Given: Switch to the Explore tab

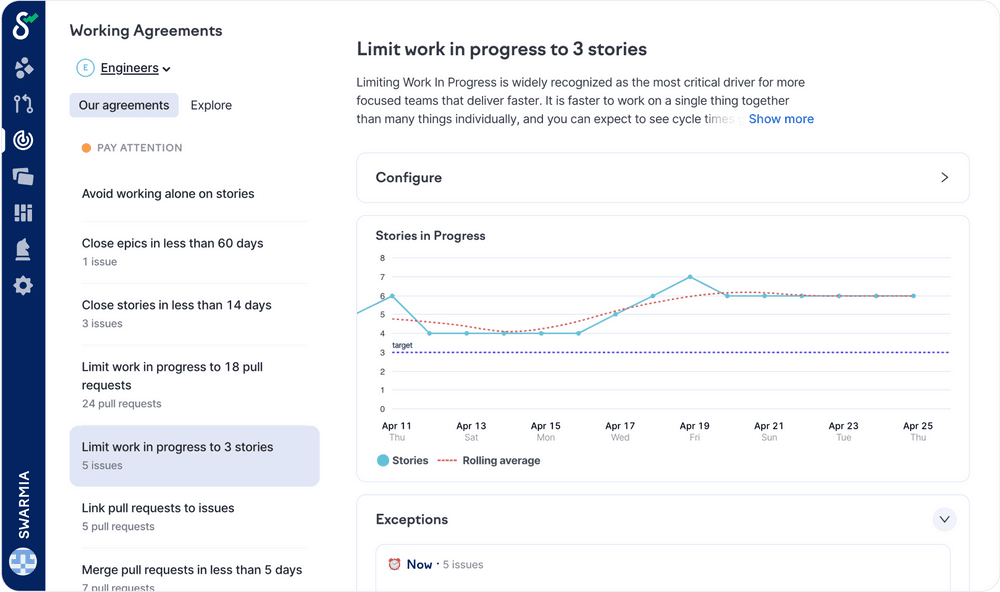Looking at the screenshot, I should (x=211, y=105).
